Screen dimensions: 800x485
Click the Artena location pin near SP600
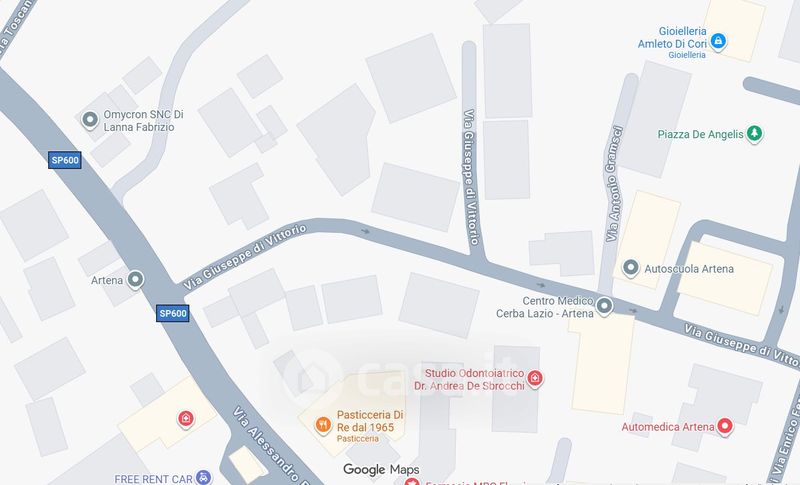pos(135,279)
